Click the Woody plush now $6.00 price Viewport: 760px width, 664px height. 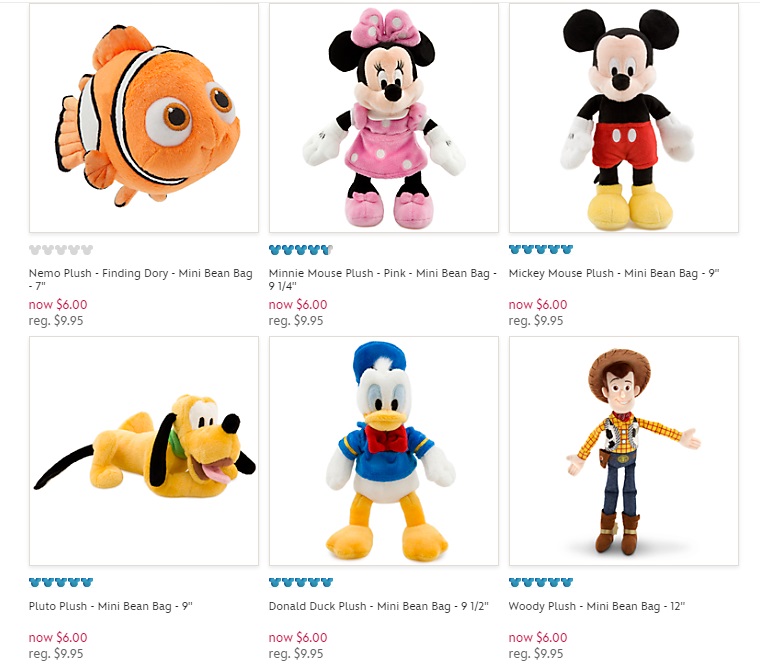click(538, 638)
